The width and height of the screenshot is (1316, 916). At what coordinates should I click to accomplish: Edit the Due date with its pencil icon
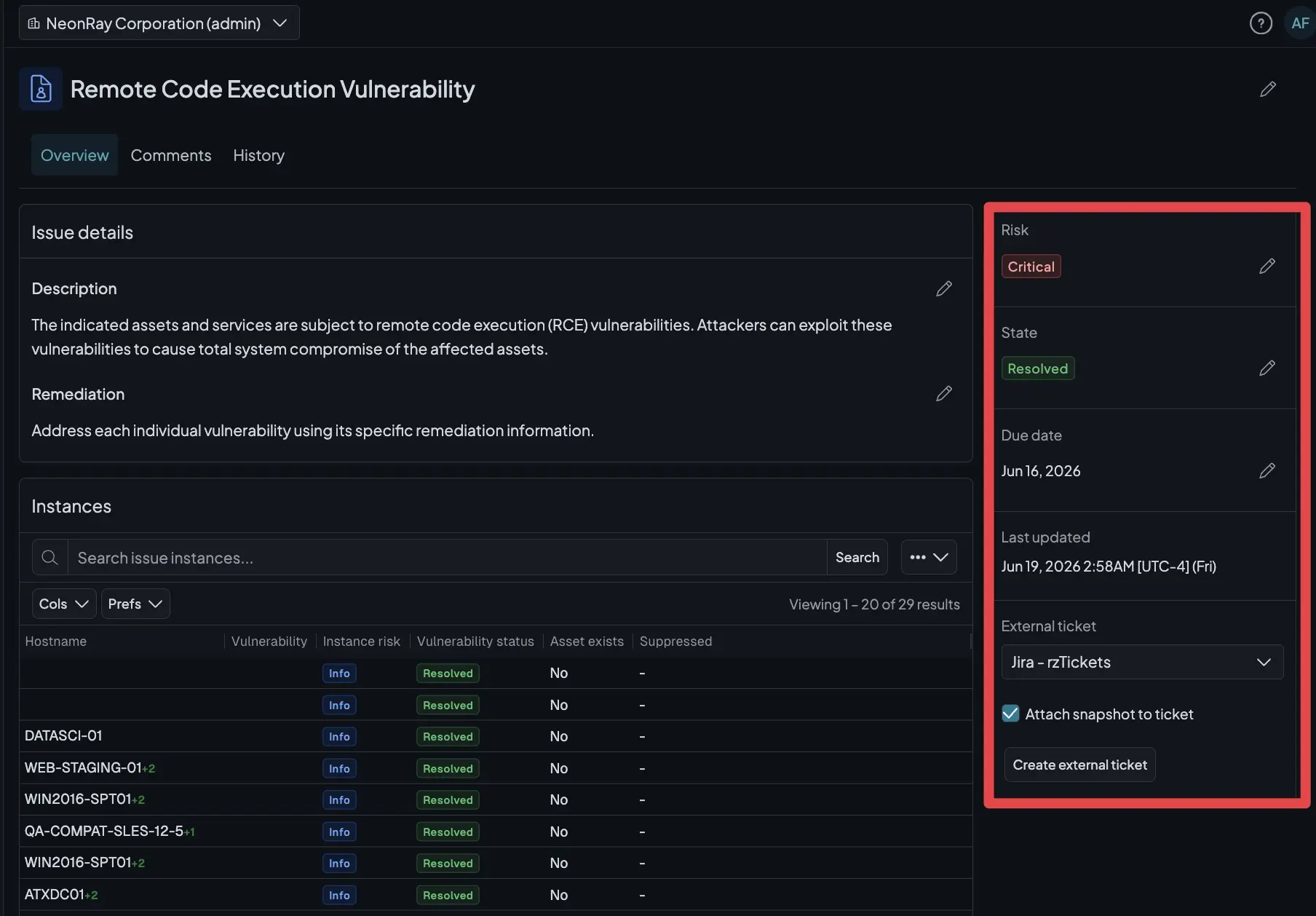coord(1267,470)
